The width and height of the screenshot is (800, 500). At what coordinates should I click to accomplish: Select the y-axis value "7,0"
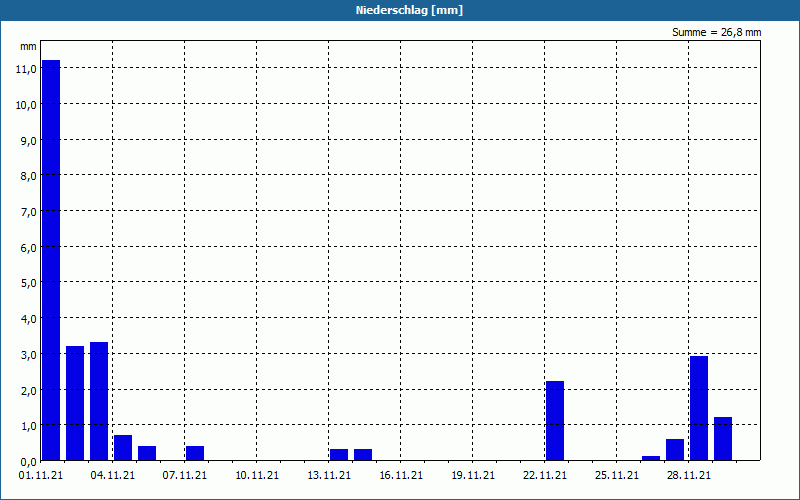pyautogui.click(x=28, y=212)
